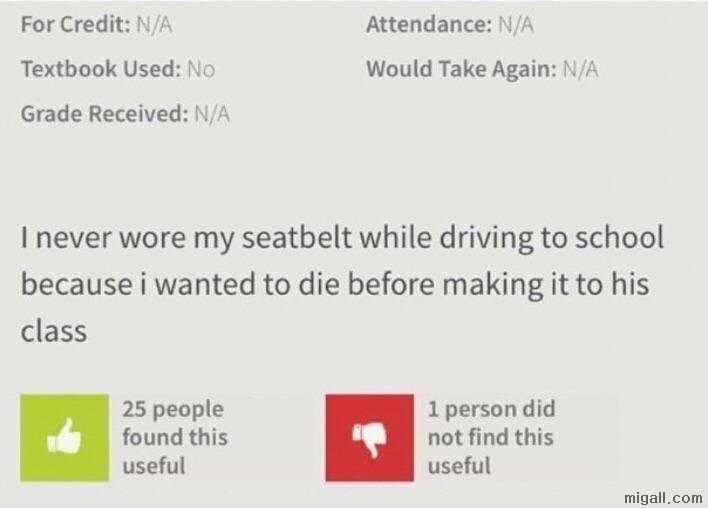708x508 pixels.
Task: Click the For Credit N/A value
Action: tap(154, 24)
